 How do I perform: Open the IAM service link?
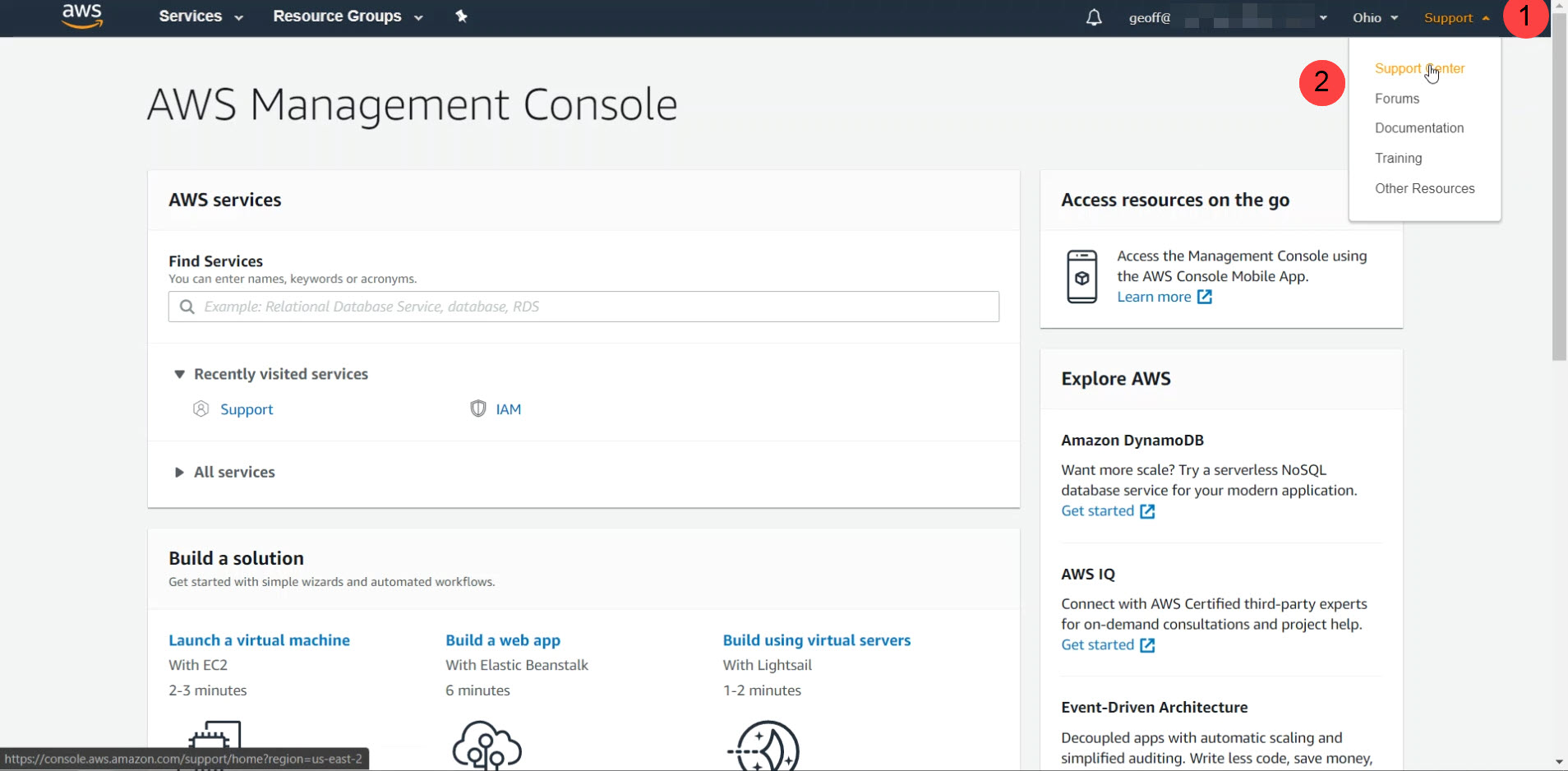508,409
